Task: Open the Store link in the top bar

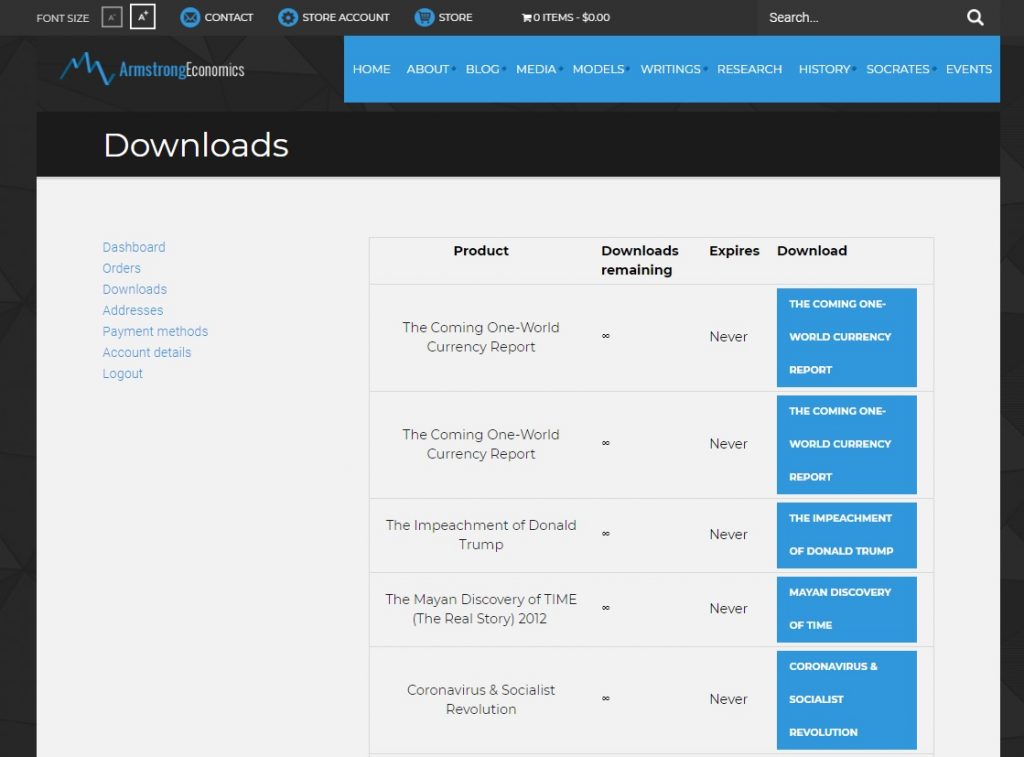Action: coord(455,18)
